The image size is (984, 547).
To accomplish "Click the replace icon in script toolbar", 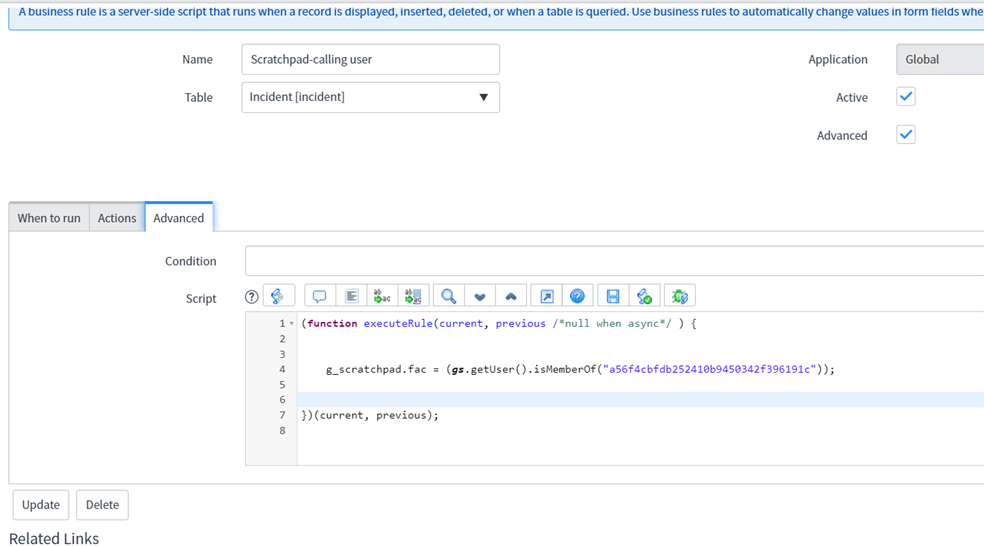I will click(x=382, y=296).
